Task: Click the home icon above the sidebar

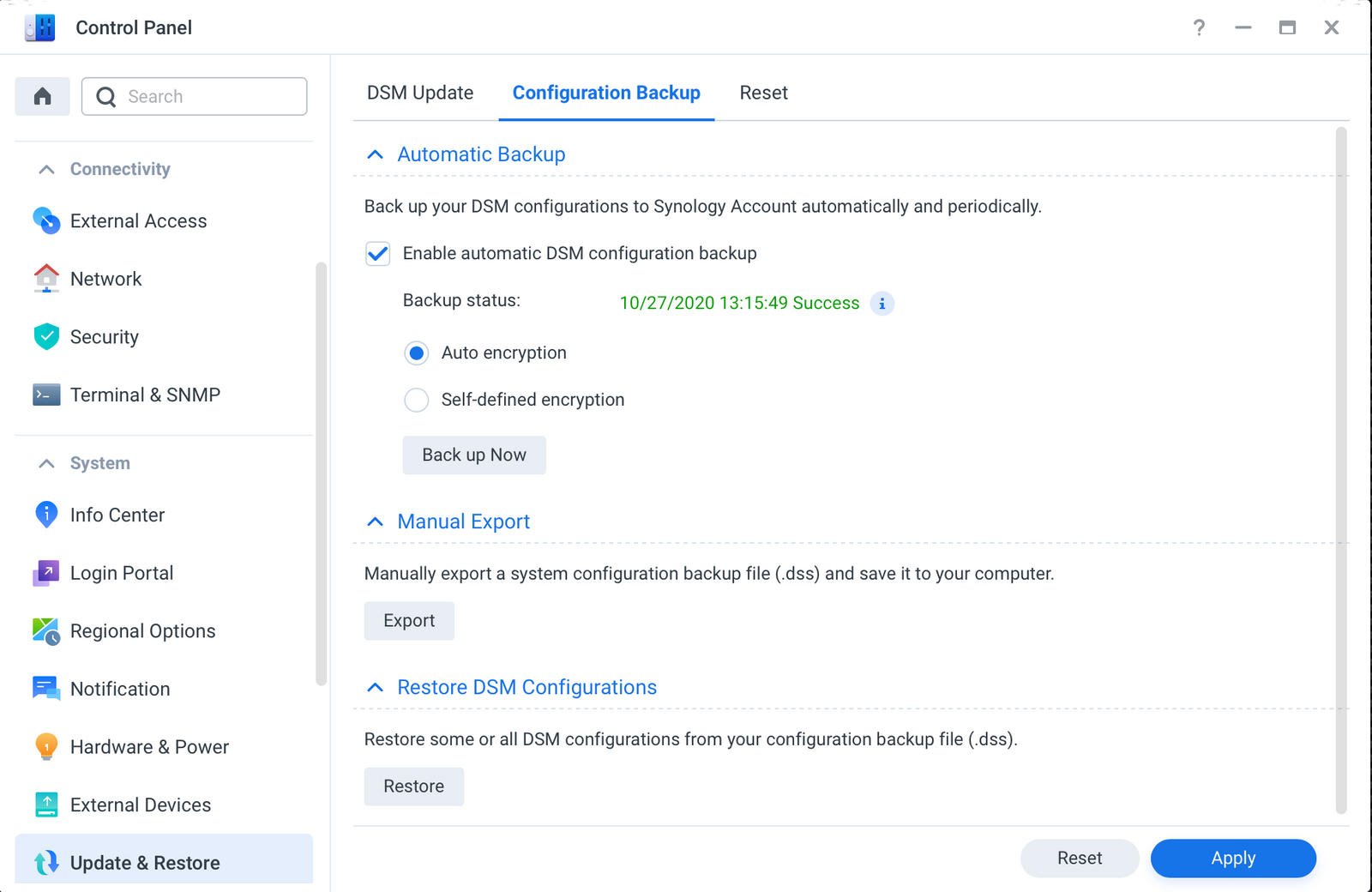Action: point(42,96)
